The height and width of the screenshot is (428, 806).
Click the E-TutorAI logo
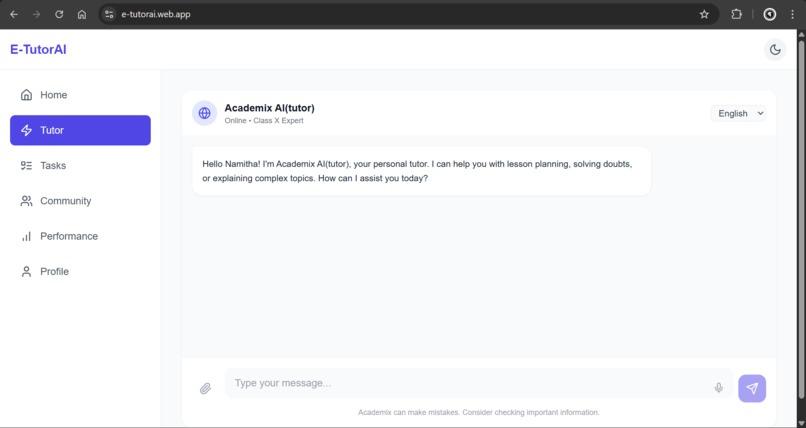pyautogui.click(x=38, y=50)
